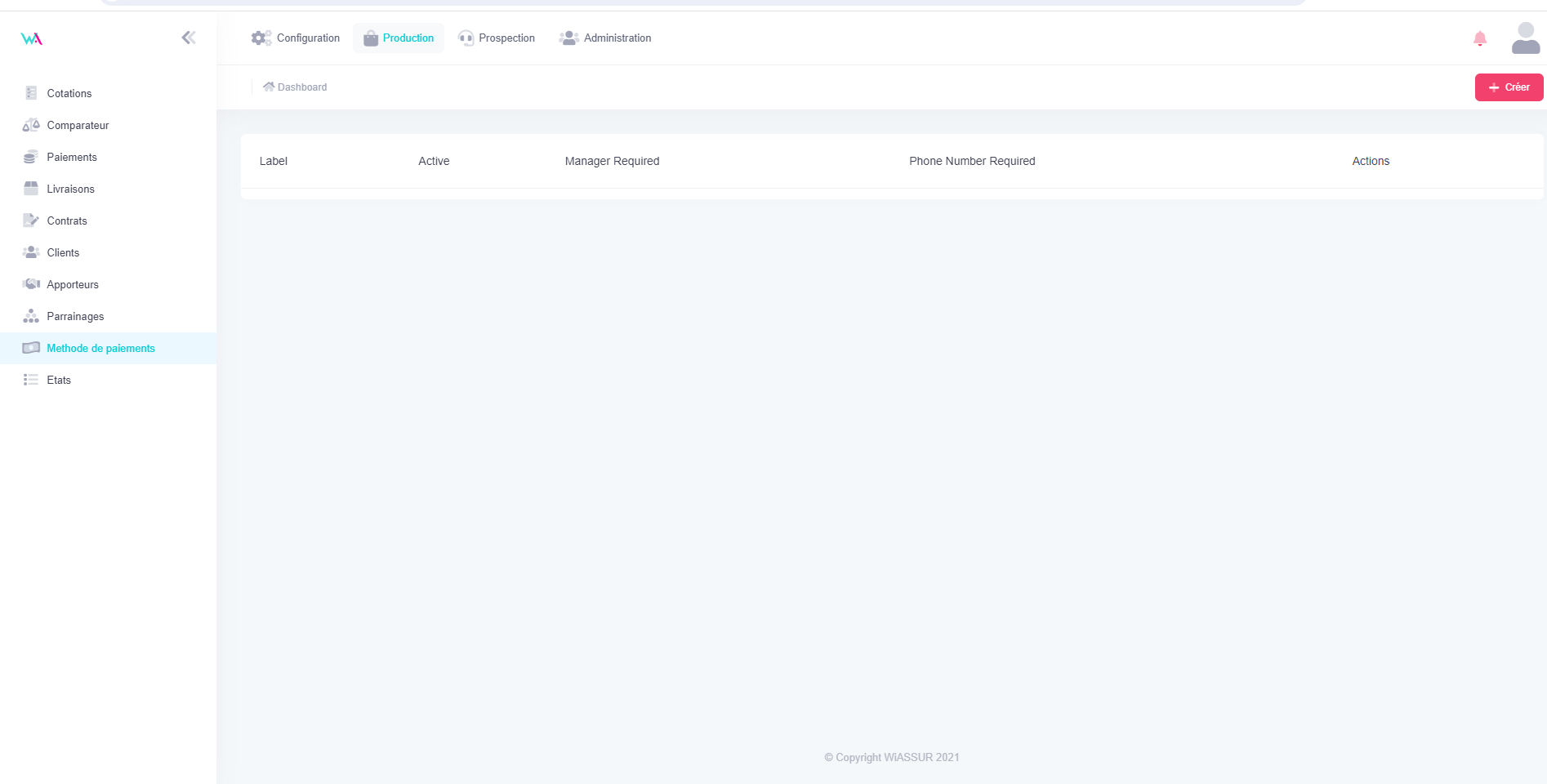The width and height of the screenshot is (1547, 784).
Task: Open the user profile avatar
Action: tap(1525, 38)
